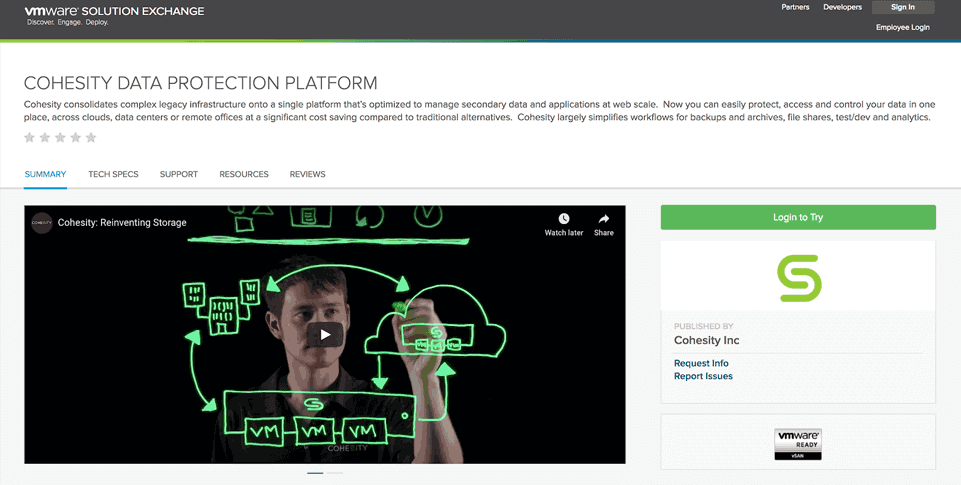Click the Sign In button
The image size is (961, 485).
[x=902, y=7]
